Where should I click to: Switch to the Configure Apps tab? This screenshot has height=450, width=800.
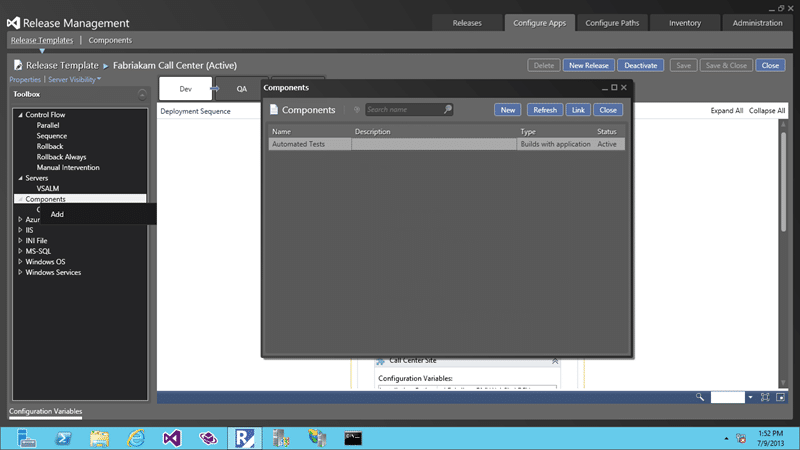539,23
